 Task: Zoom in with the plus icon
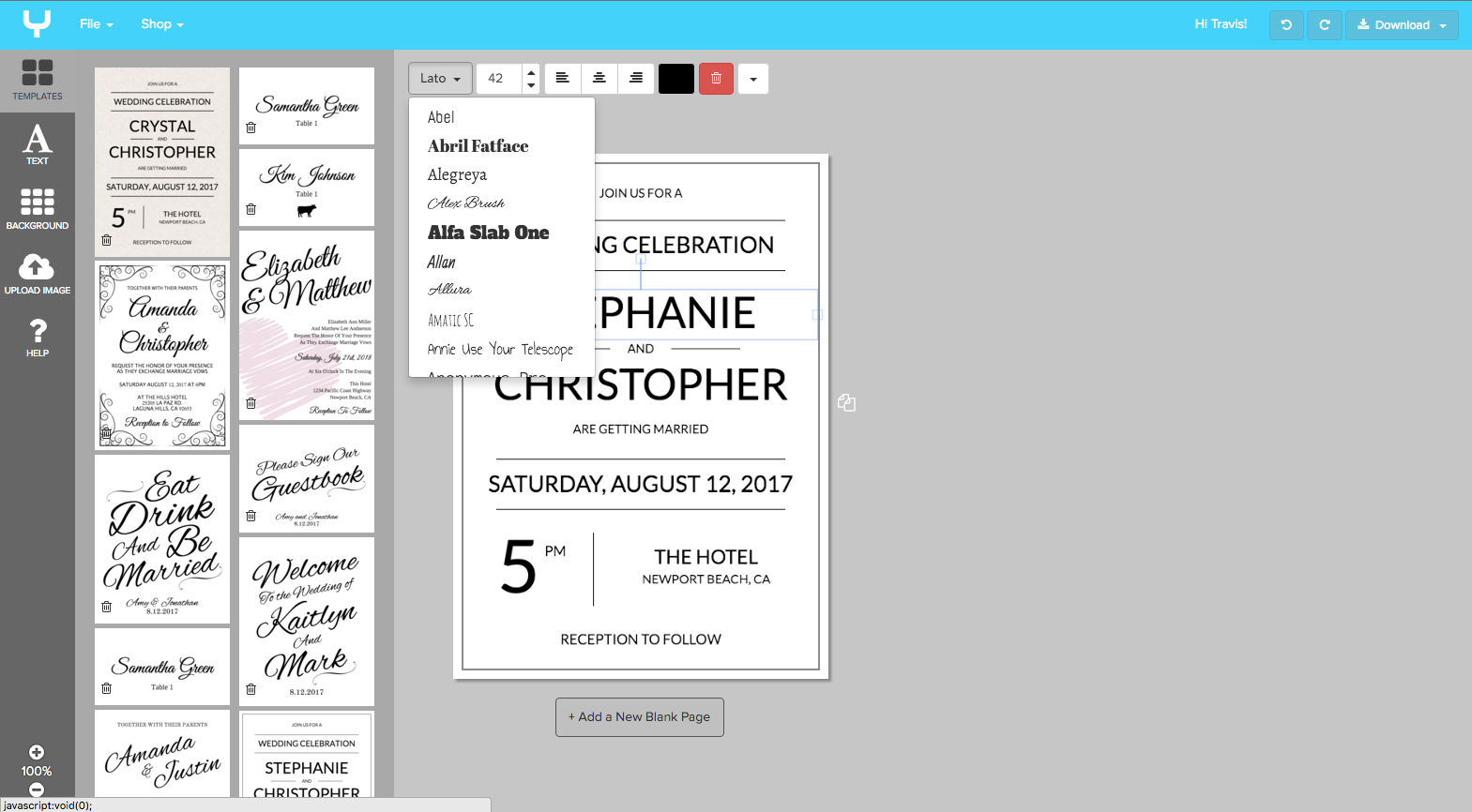point(36,752)
